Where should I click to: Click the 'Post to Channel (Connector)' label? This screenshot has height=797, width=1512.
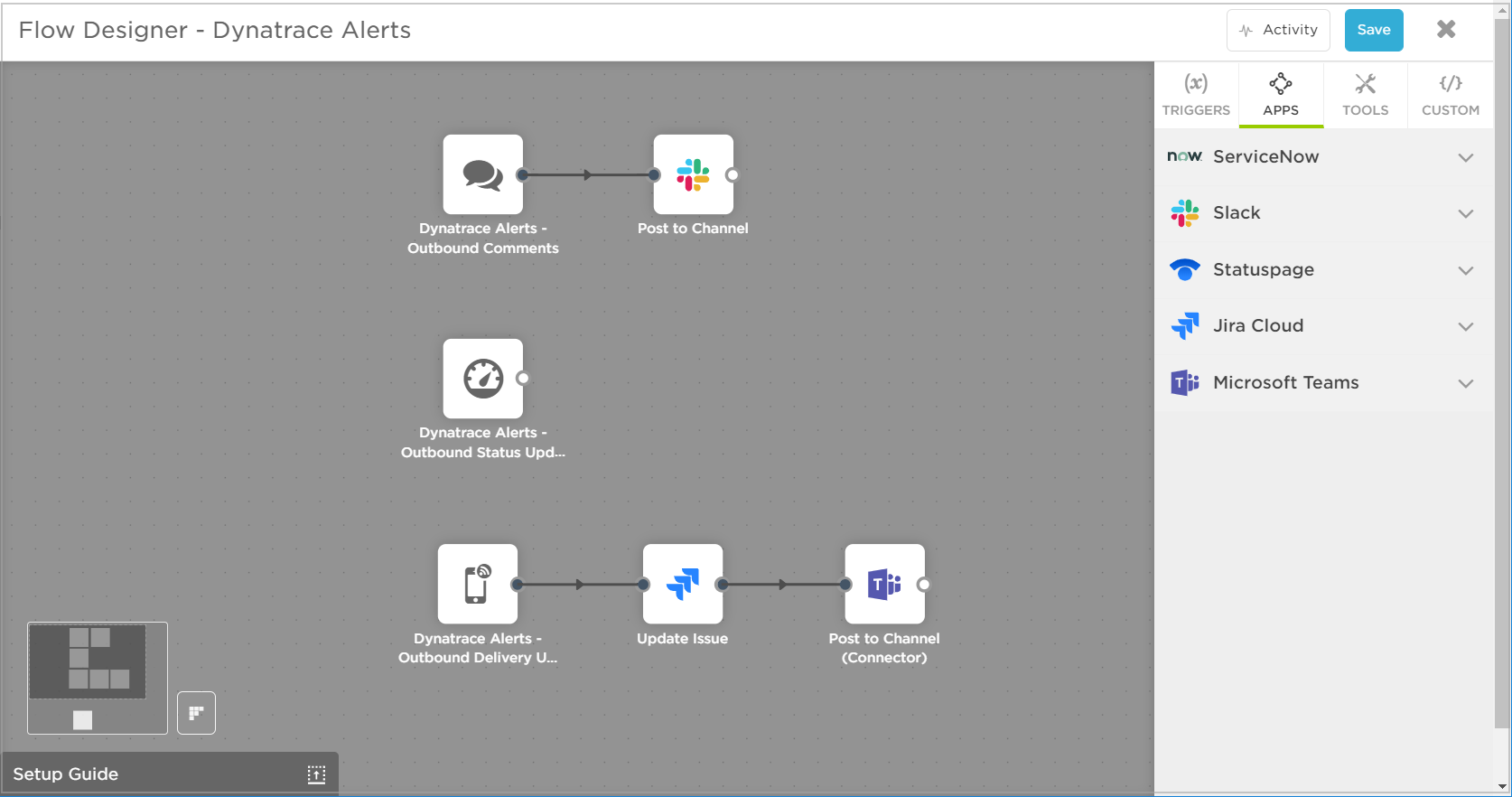[x=884, y=648]
